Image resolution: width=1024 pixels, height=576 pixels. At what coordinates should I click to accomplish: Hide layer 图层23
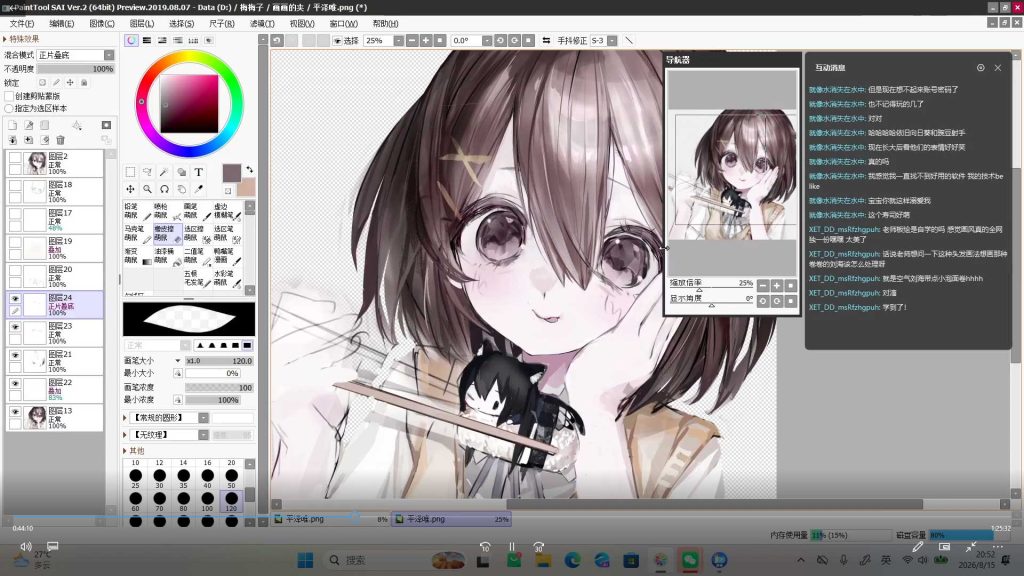click(15, 327)
